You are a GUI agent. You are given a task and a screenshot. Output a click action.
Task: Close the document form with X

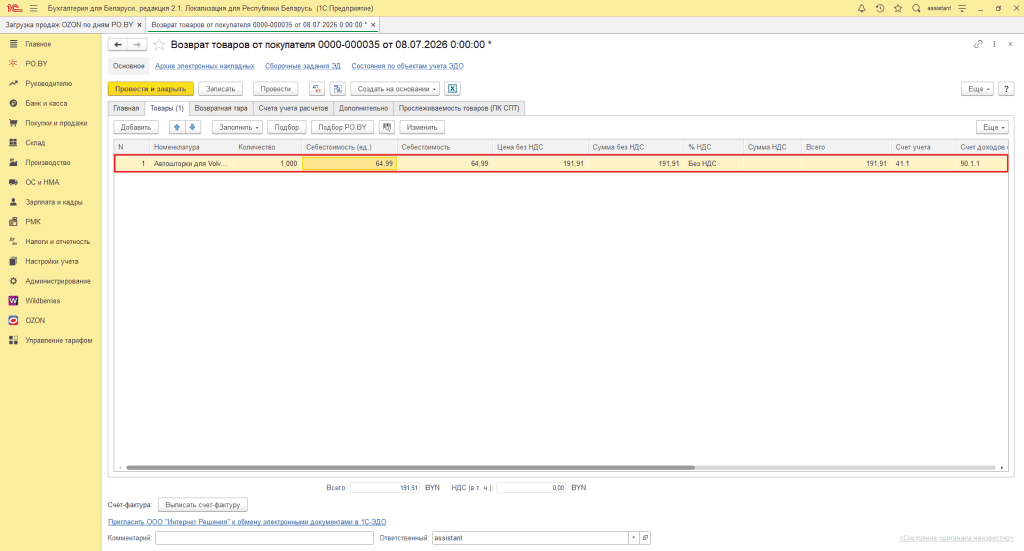point(1010,44)
